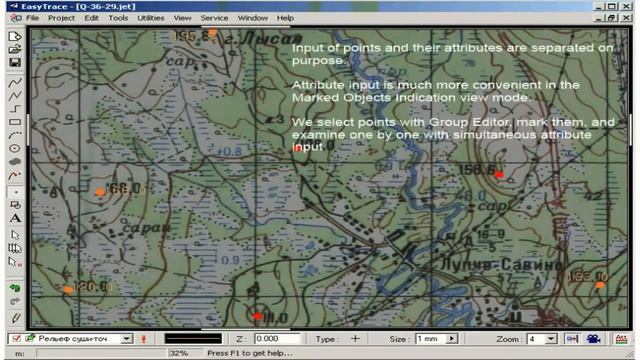This screenshot has height=360, width=640.
Task: Click the red exclamation icon beside layer dropdown
Action: [x=143, y=339]
